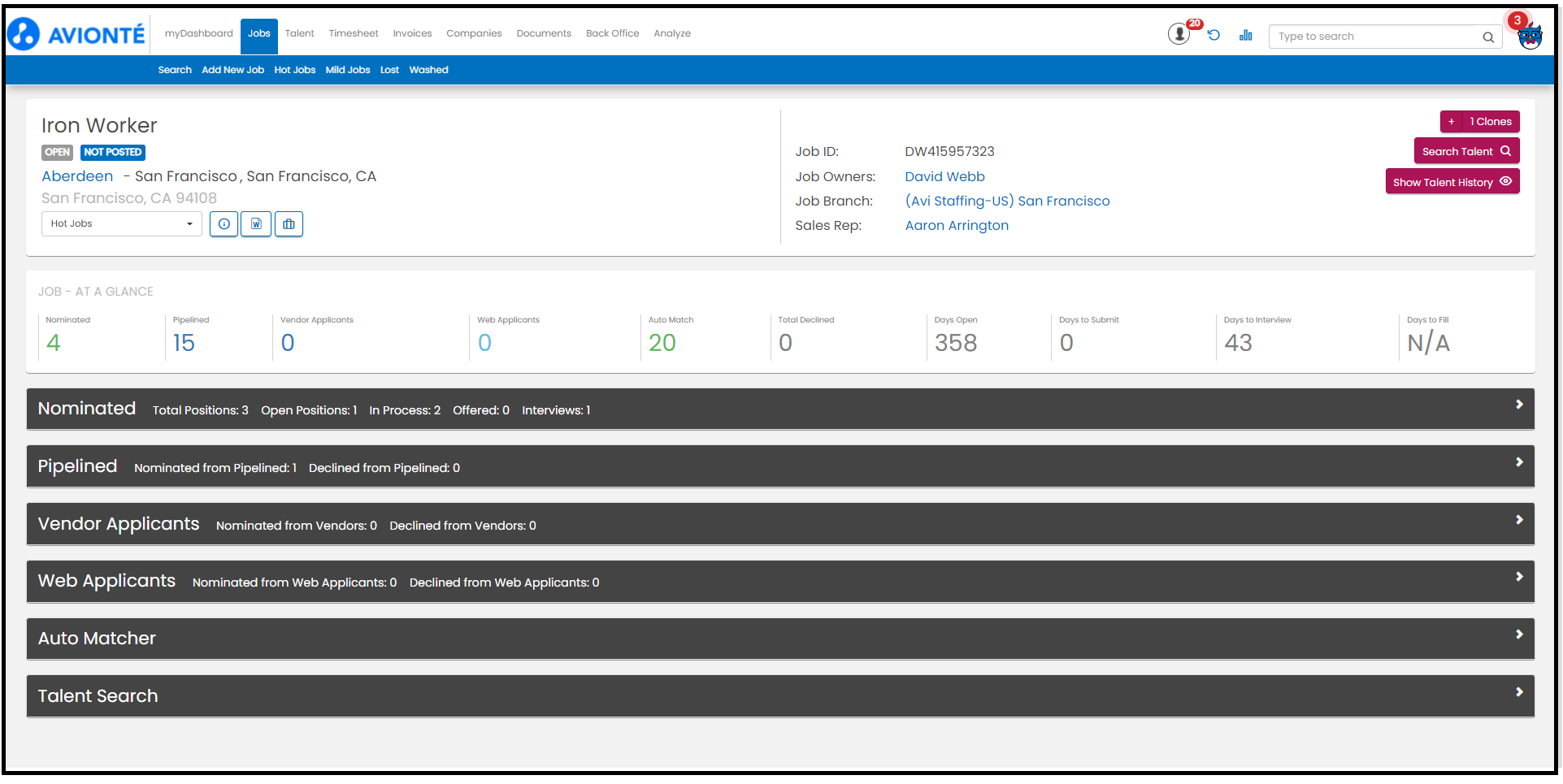Viewport: 1563px width, 784px height.
Task: Open the Invoices tab
Action: [x=412, y=33]
